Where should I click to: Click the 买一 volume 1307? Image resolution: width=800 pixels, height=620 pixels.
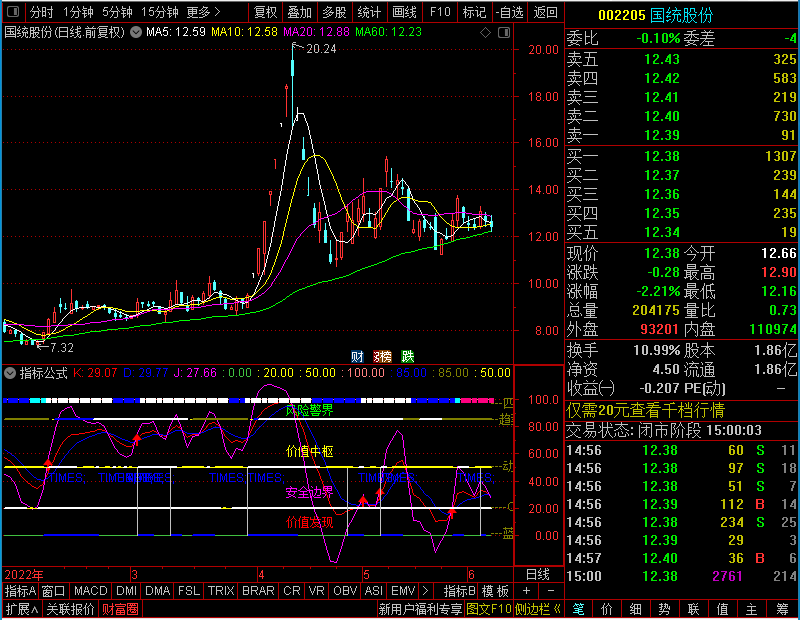tap(781, 156)
